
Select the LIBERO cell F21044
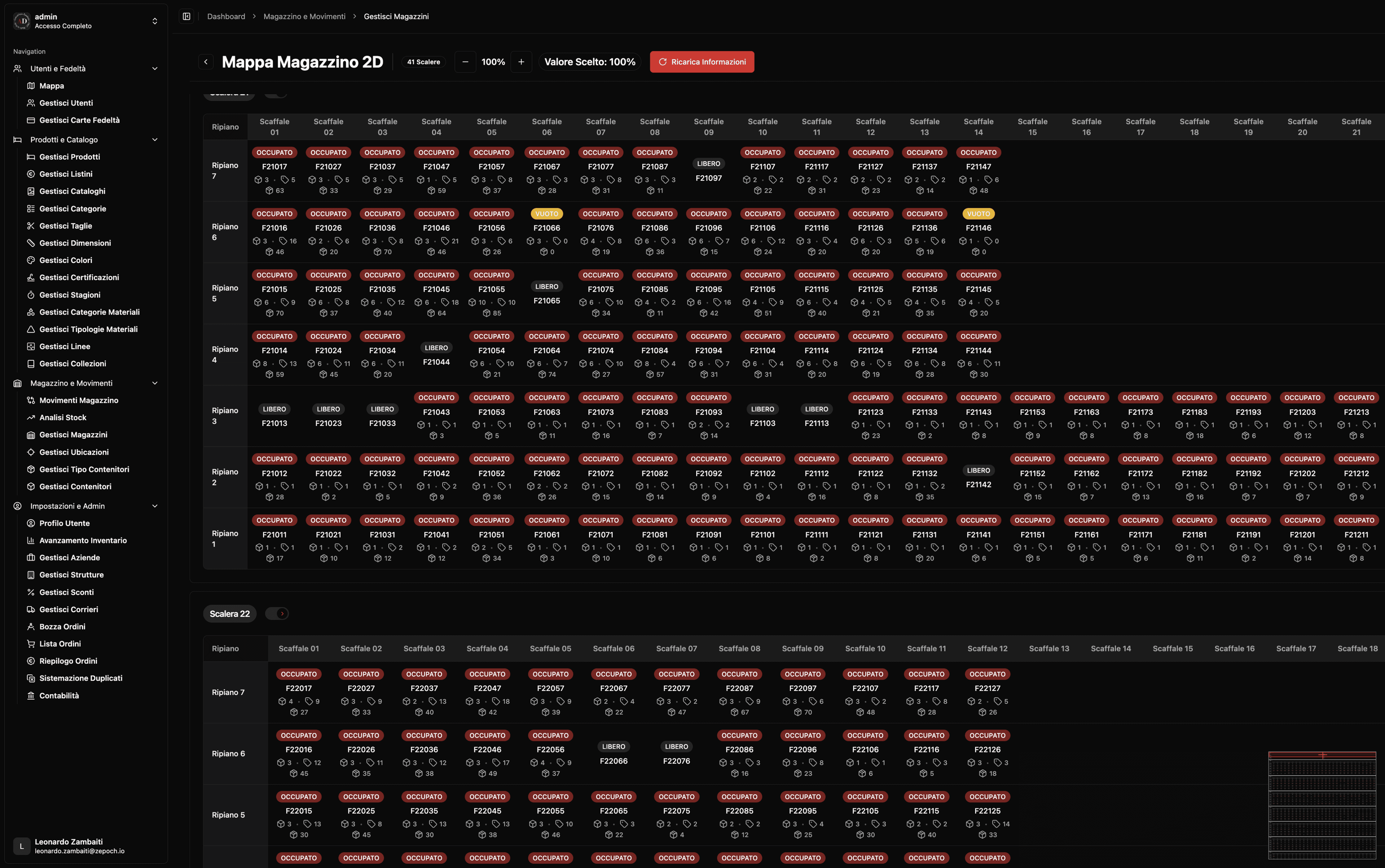(436, 355)
